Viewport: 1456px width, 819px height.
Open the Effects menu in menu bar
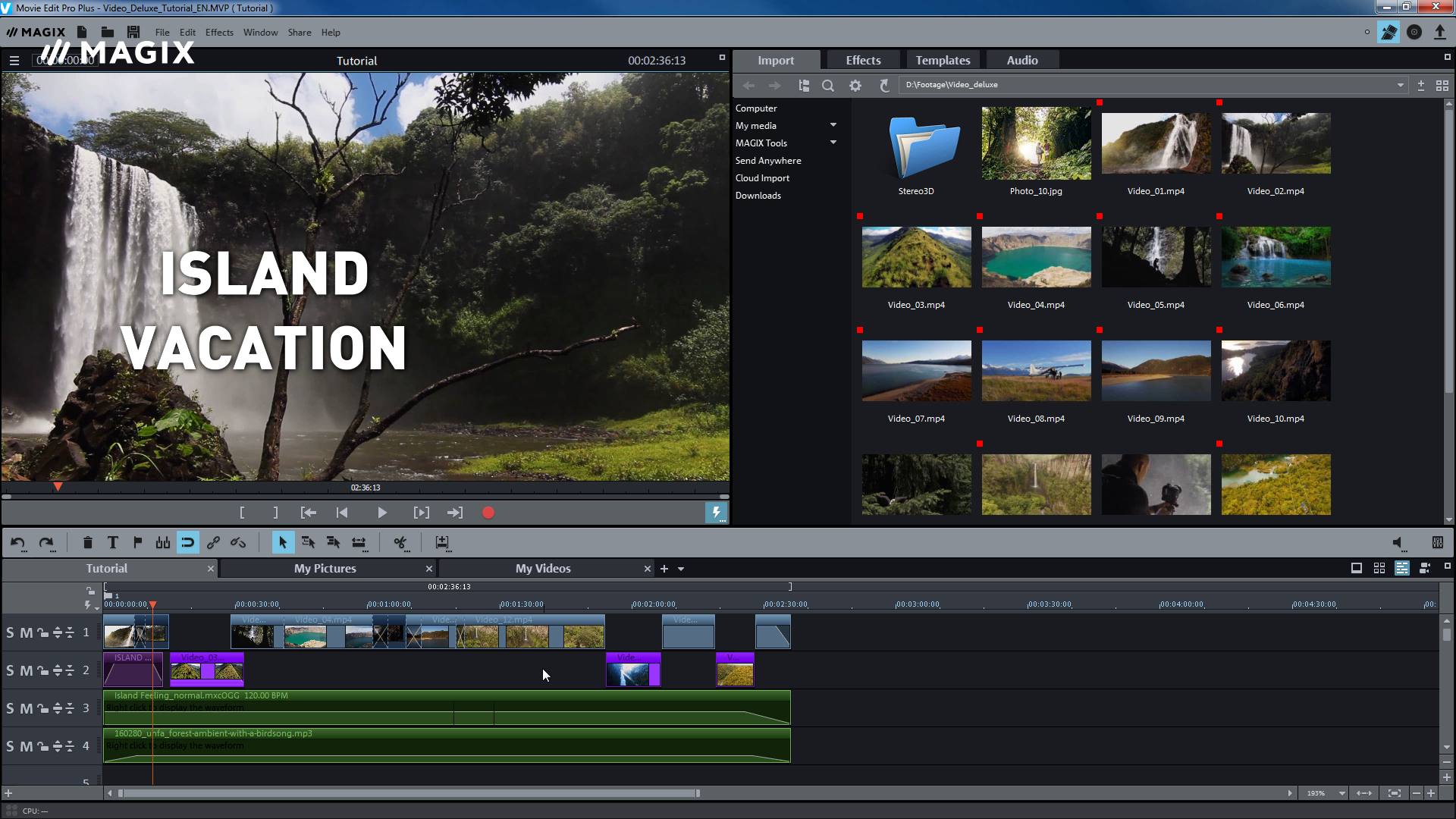[218, 32]
